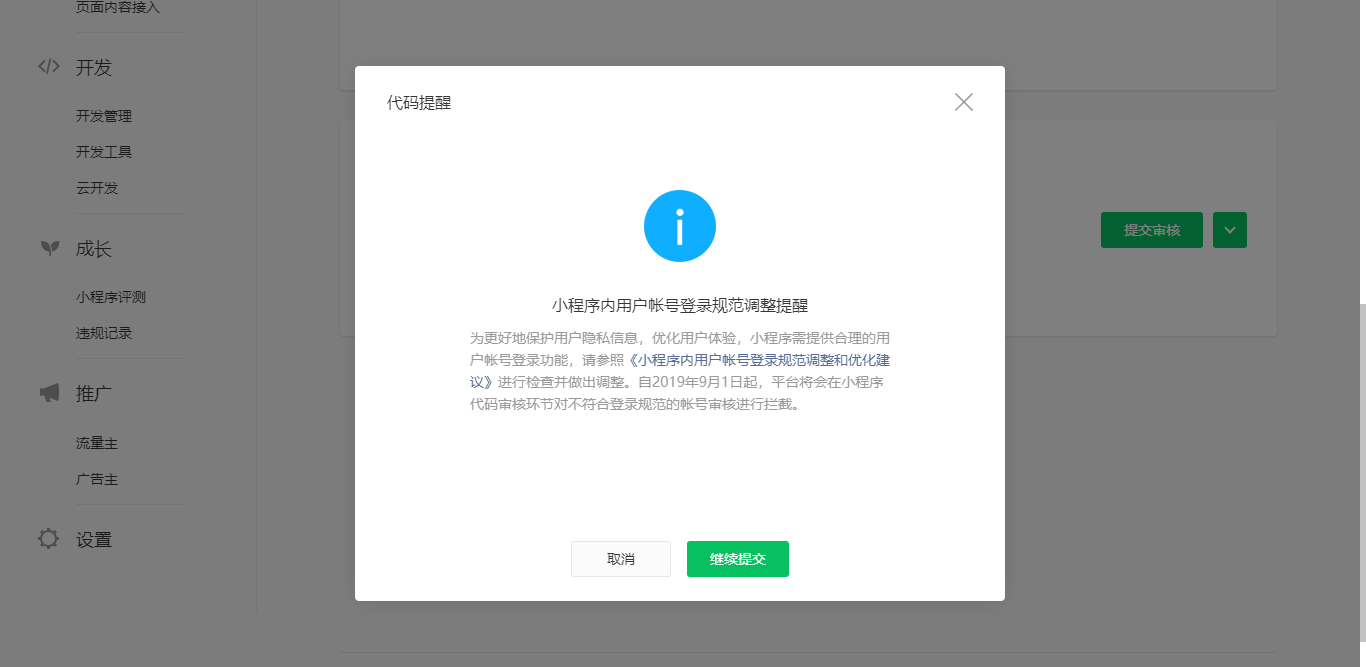1366x667 pixels.
Task: Click the 提交审核 button
Action: (x=1152, y=230)
